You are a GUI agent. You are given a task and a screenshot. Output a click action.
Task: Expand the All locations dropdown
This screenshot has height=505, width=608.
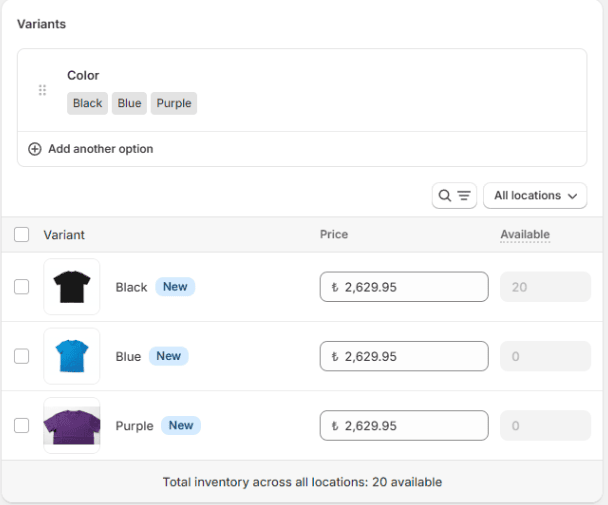(534, 196)
